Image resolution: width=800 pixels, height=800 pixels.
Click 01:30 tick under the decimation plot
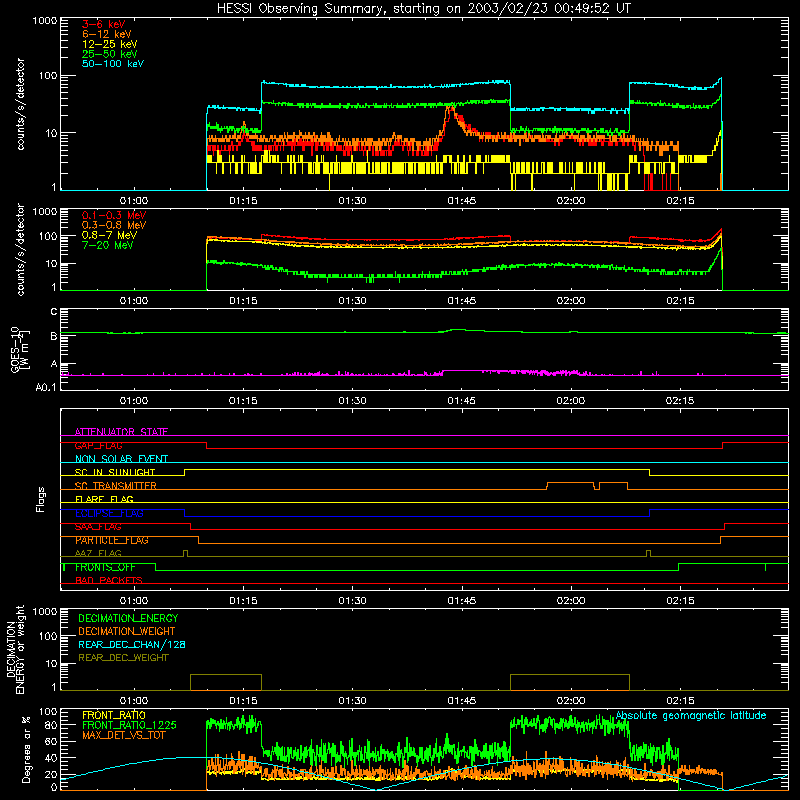353,701
